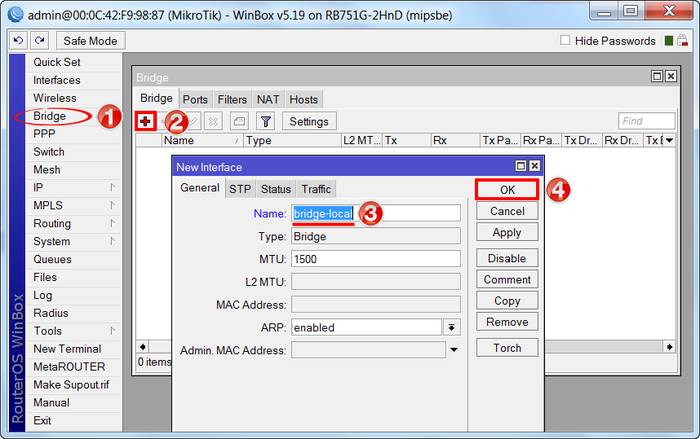Image resolution: width=700 pixels, height=439 pixels.
Task: Click the undo arrow icon
Action: tap(18, 40)
